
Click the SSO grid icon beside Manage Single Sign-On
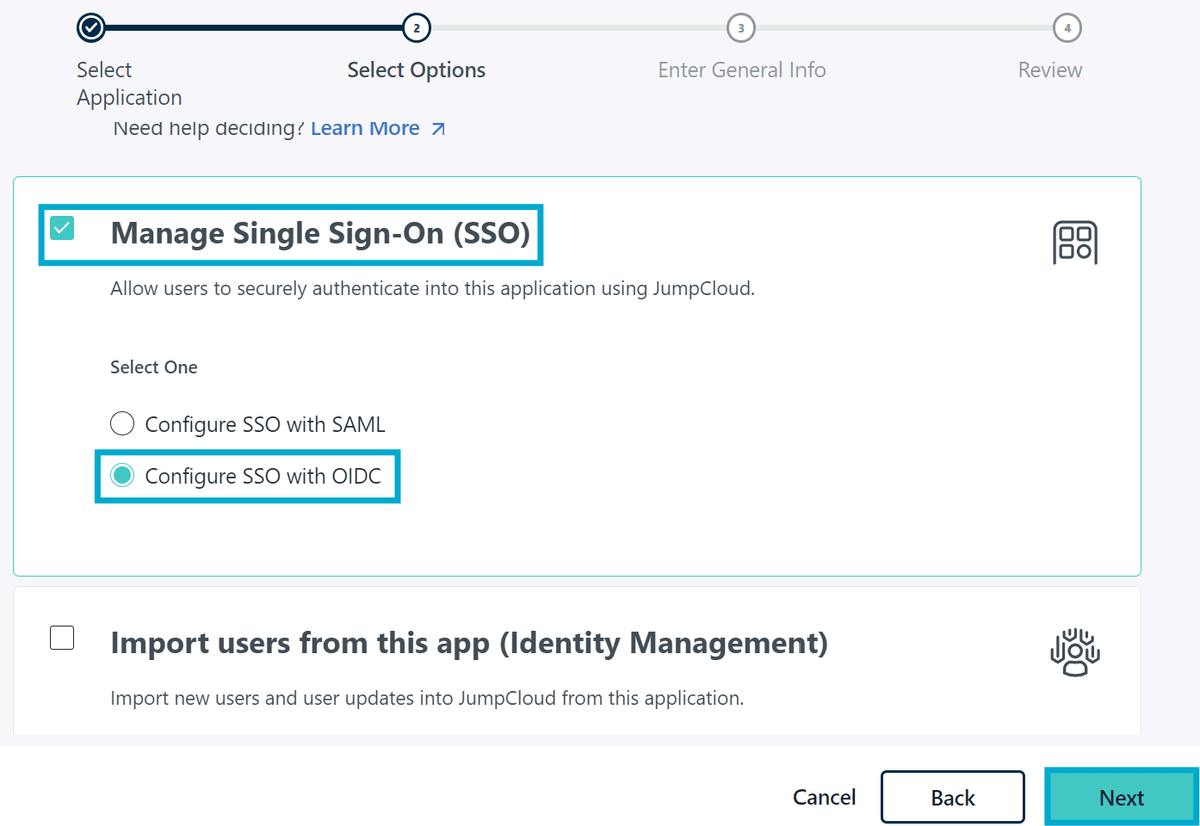1074,242
